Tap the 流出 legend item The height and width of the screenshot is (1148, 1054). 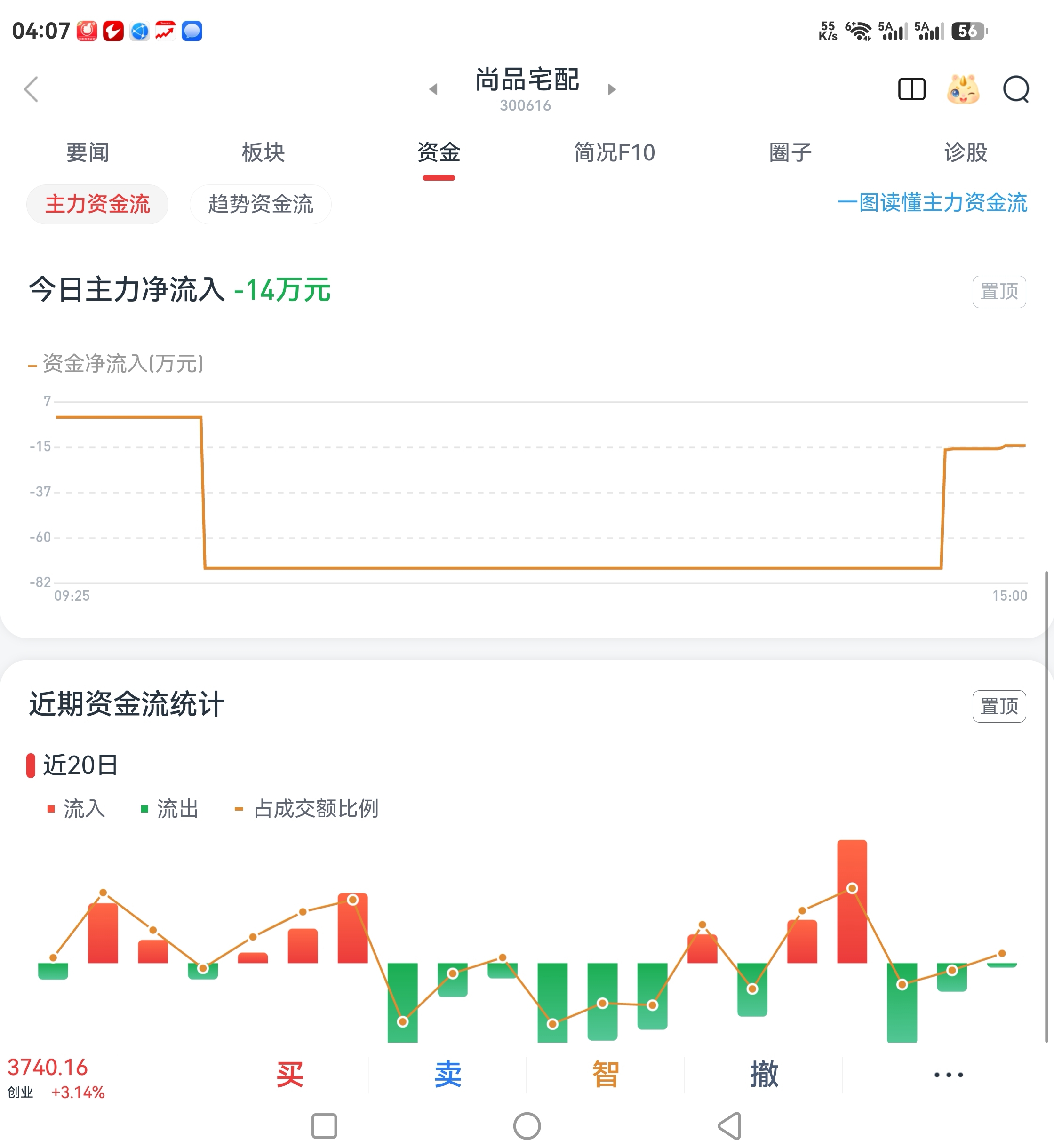(x=170, y=809)
